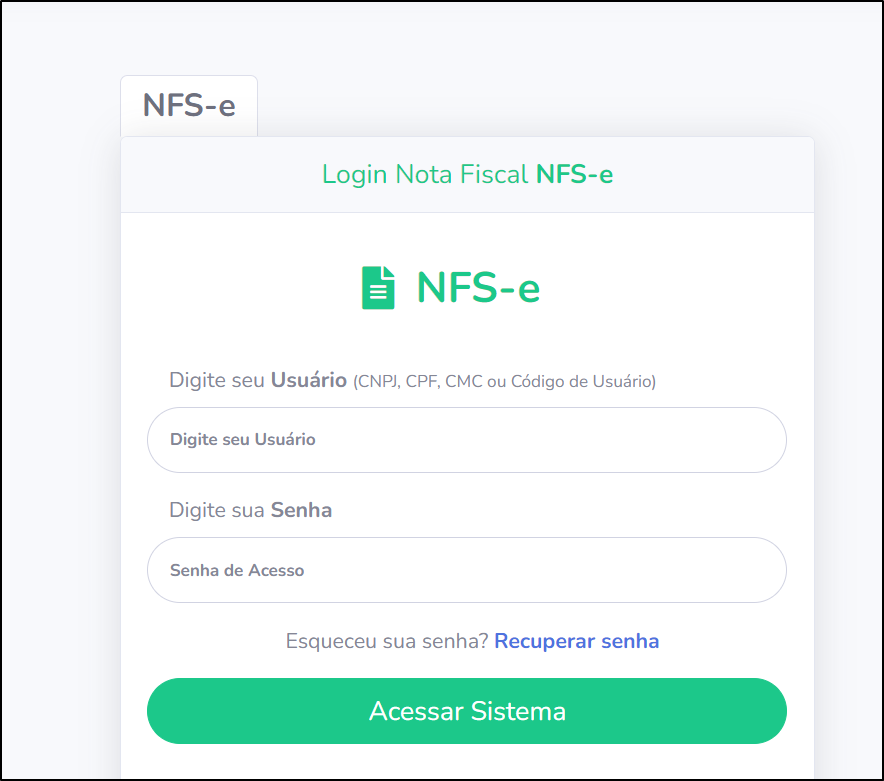Open the Recuperar senha link
This screenshot has width=884, height=781.
click(577, 641)
